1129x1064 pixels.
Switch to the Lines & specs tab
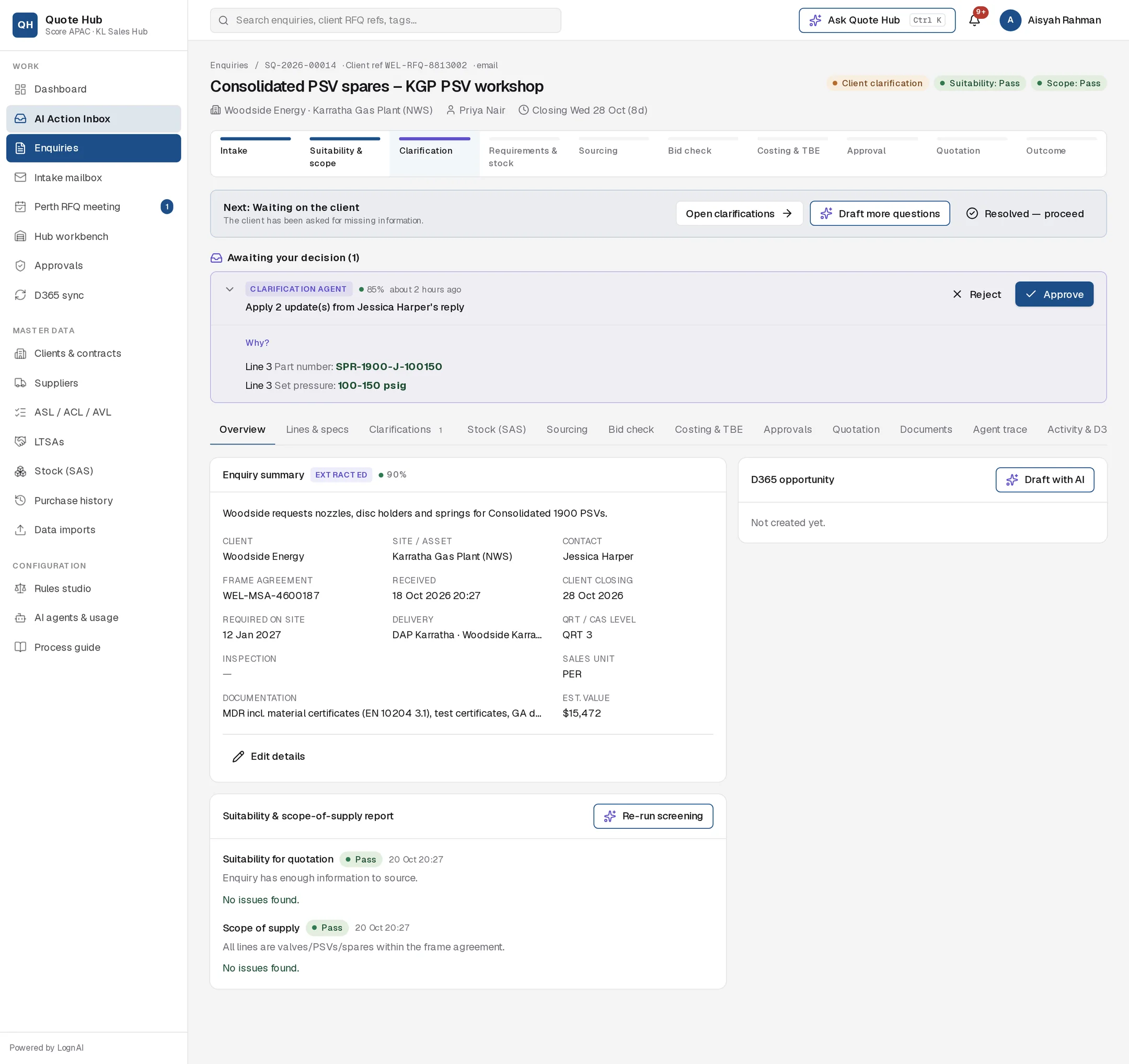click(x=317, y=430)
